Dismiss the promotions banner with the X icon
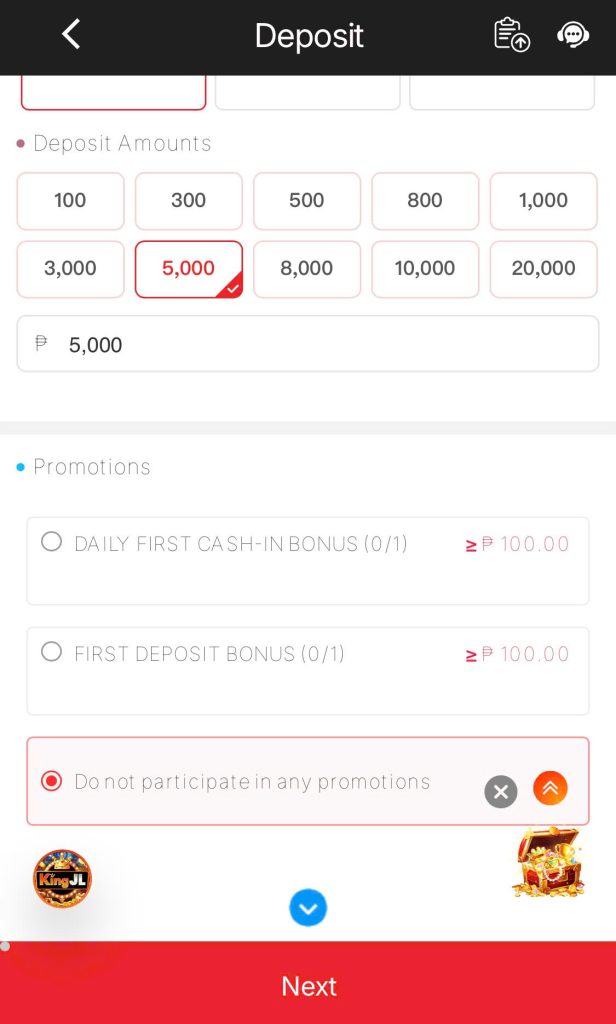The width and height of the screenshot is (616, 1024). click(x=501, y=792)
